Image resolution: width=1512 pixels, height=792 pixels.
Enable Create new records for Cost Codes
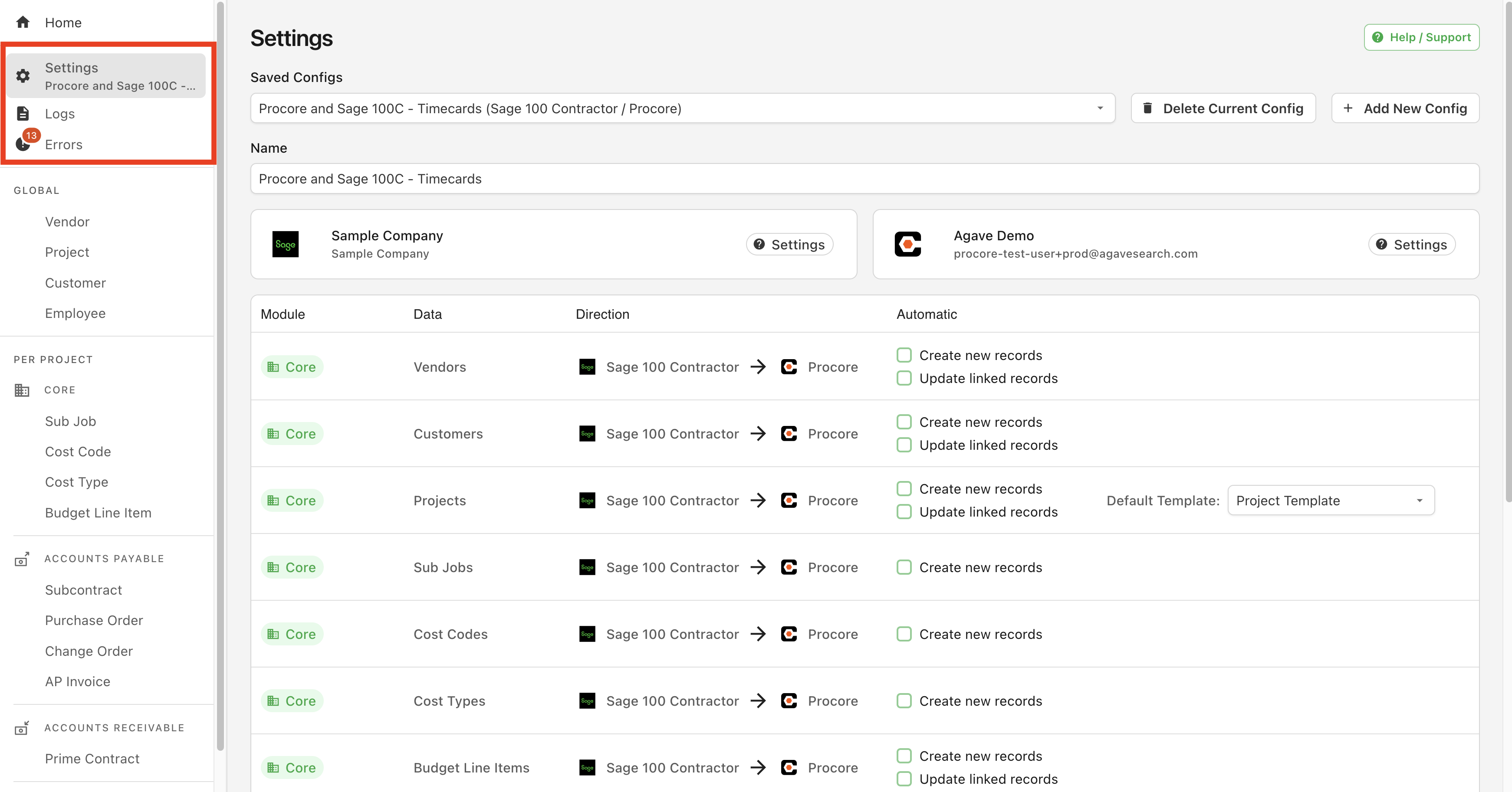tap(904, 634)
